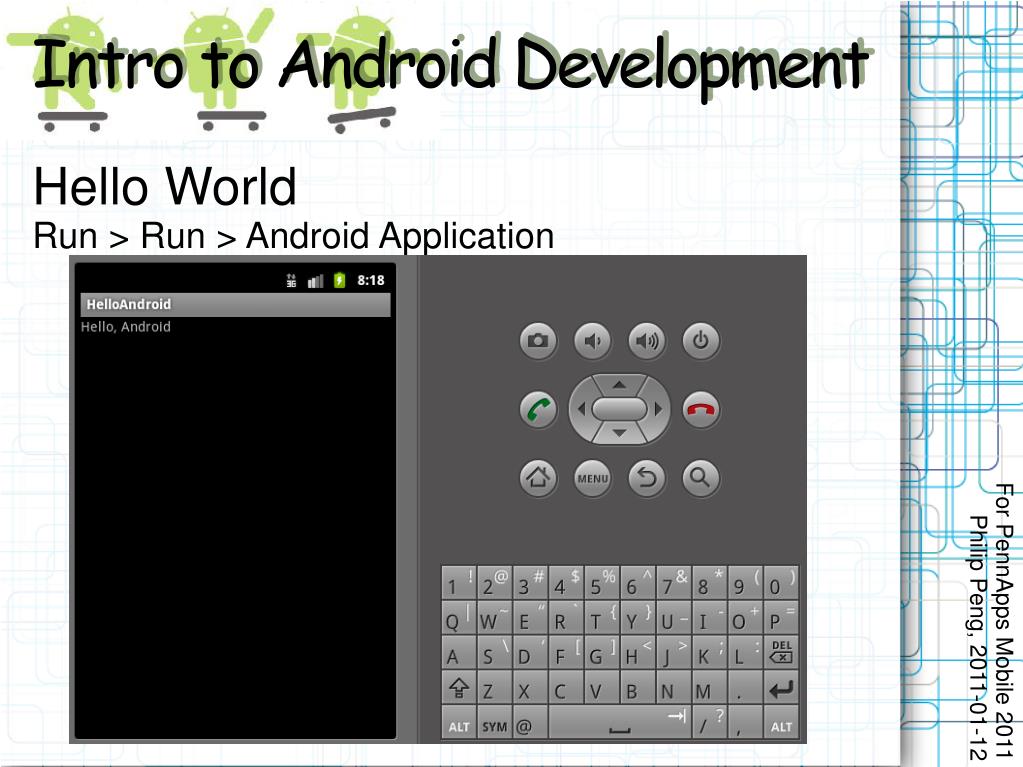Click the HelloAndroid title bar

tap(236, 305)
